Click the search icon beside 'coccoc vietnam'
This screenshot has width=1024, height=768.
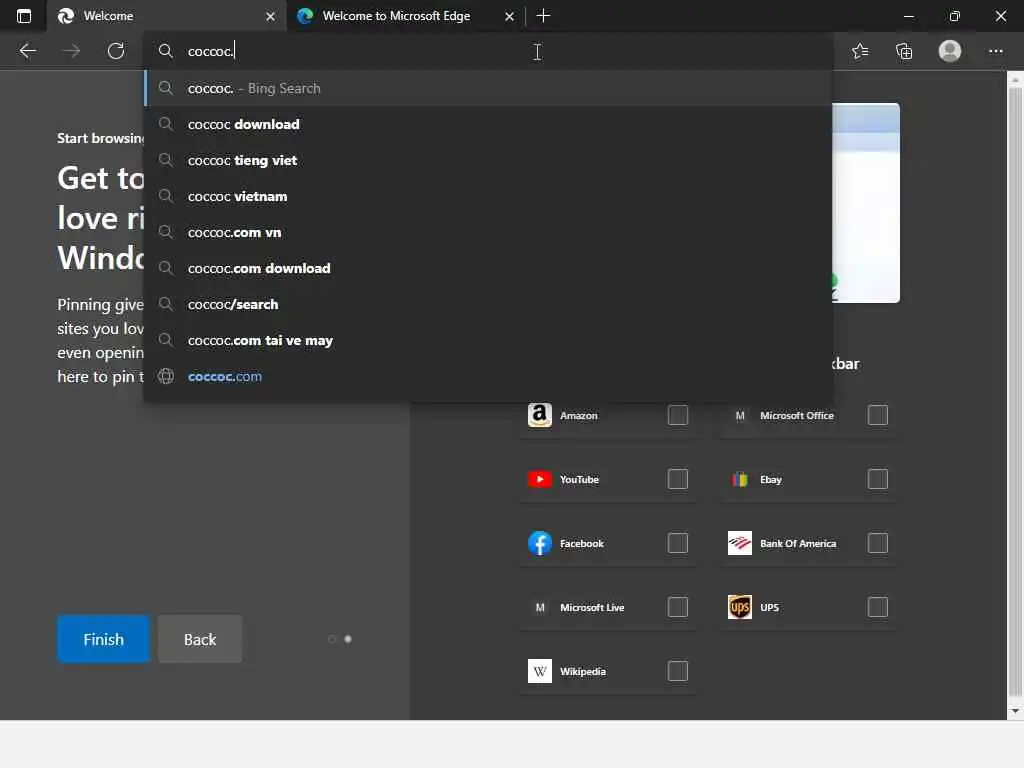click(x=166, y=196)
